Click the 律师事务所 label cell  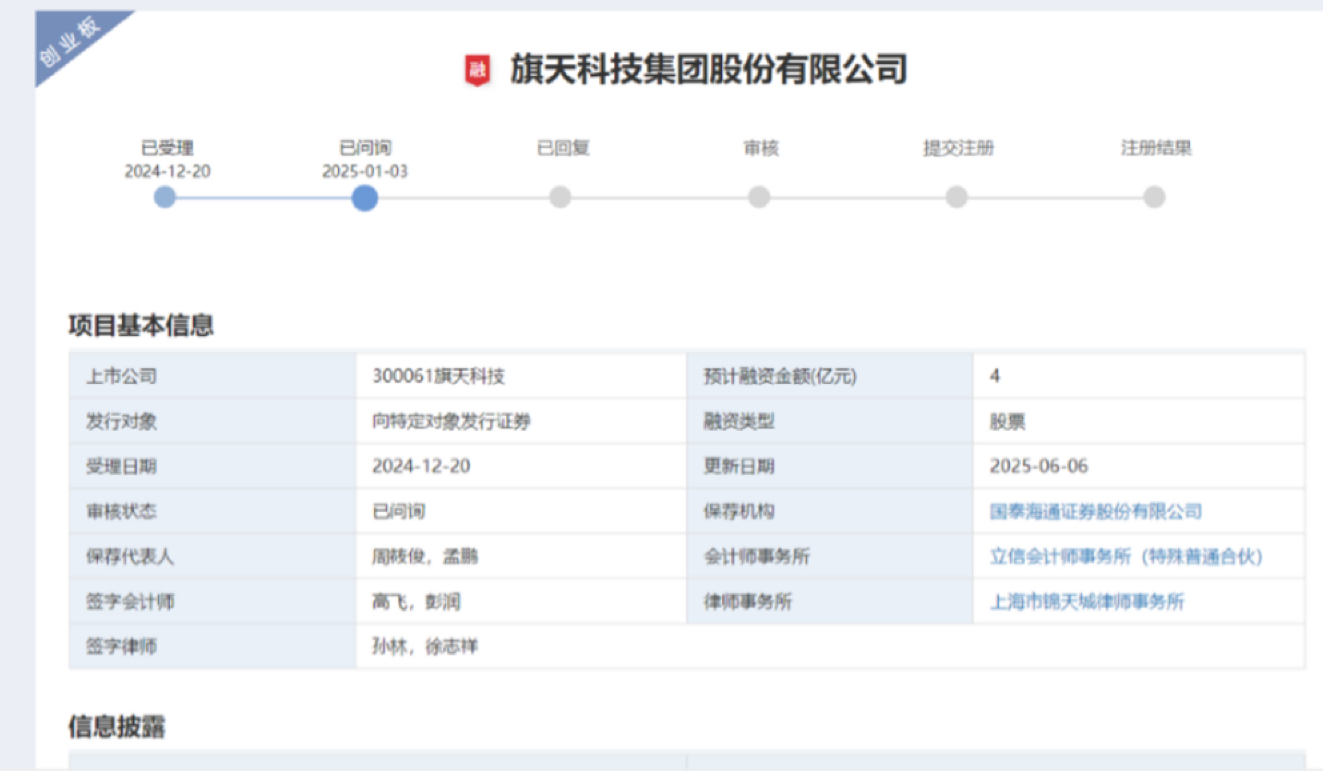click(830, 602)
